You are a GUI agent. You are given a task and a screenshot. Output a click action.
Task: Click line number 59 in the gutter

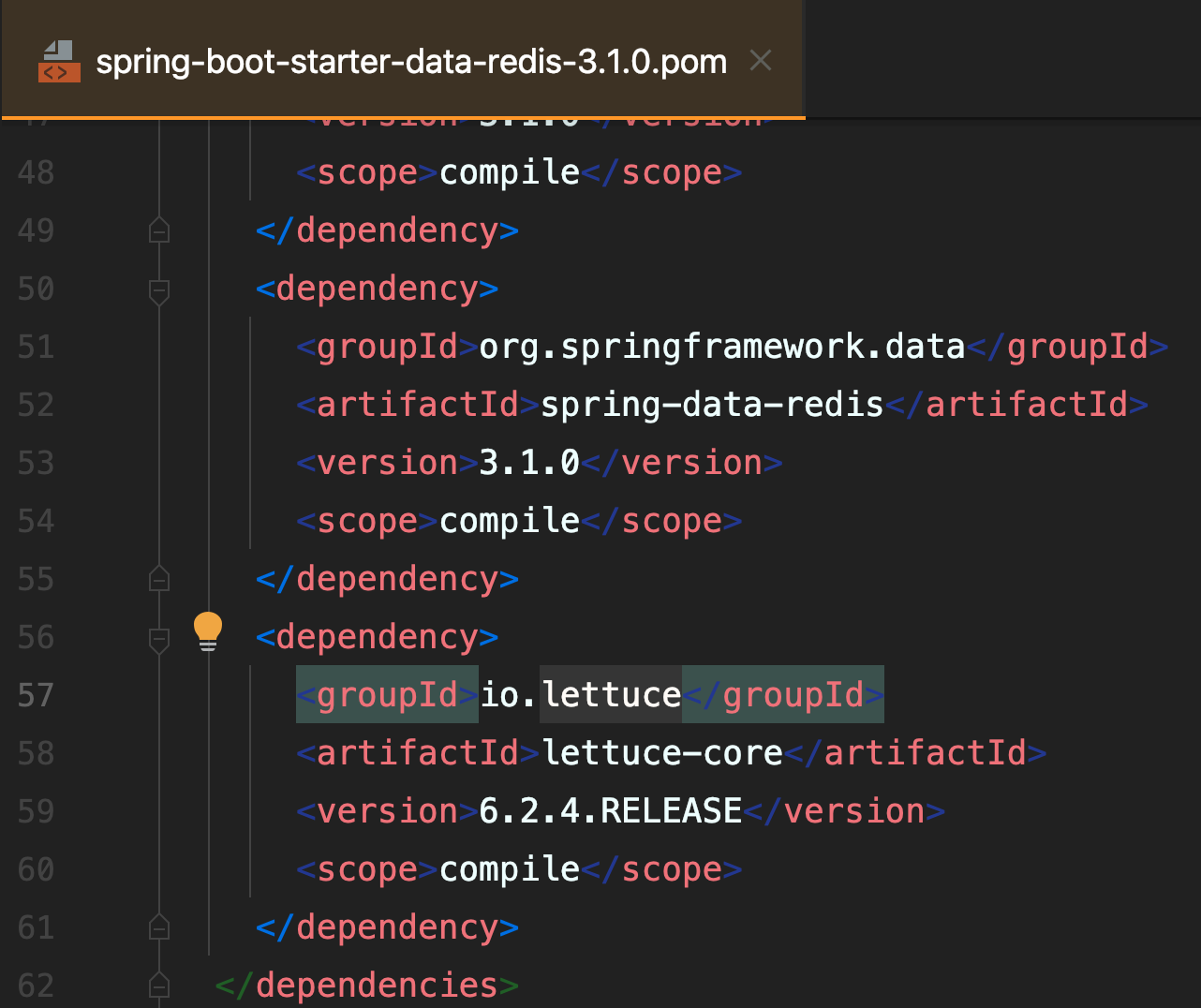[36, 811]
